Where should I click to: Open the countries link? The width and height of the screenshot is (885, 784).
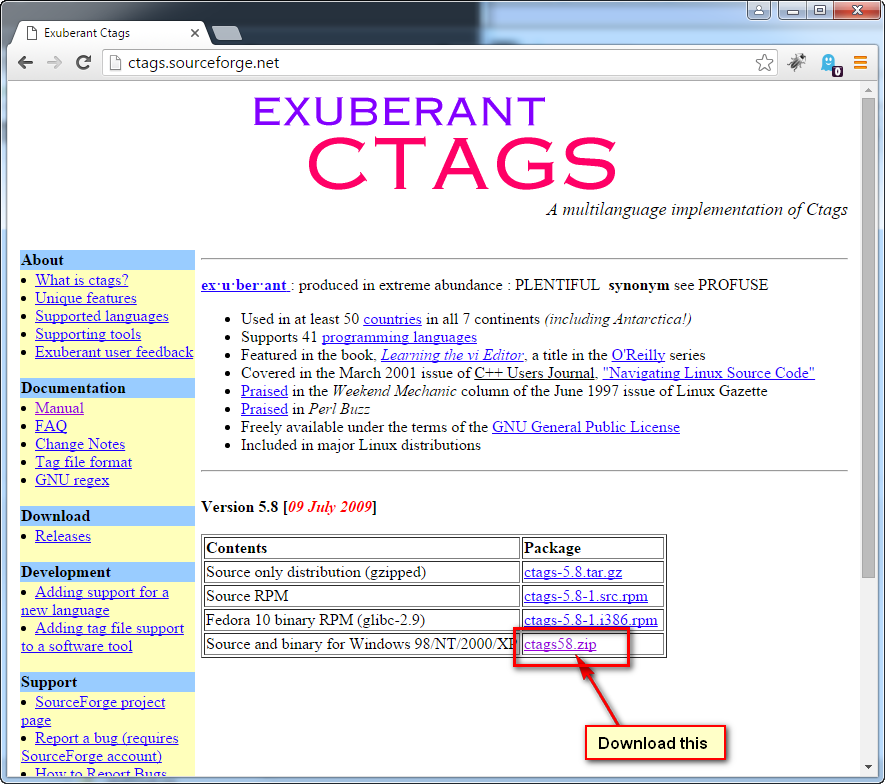coord(392,319)
